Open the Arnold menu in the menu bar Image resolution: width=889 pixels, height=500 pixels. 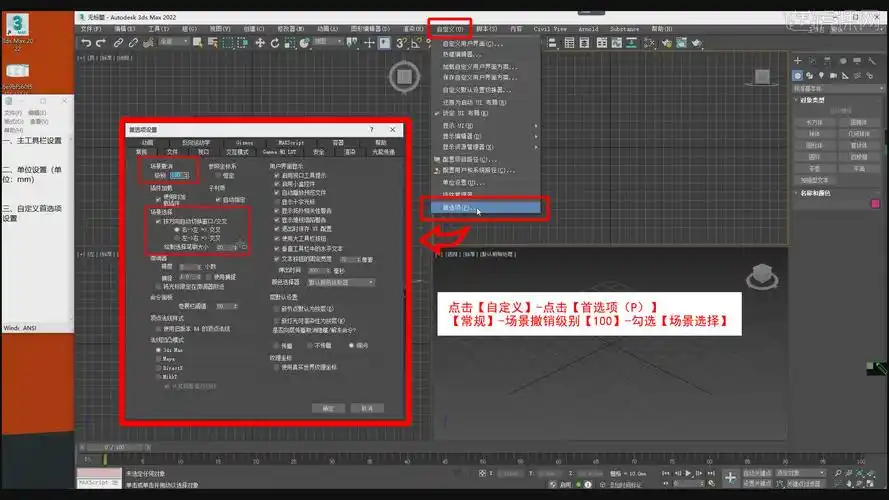tap(588, 29)
